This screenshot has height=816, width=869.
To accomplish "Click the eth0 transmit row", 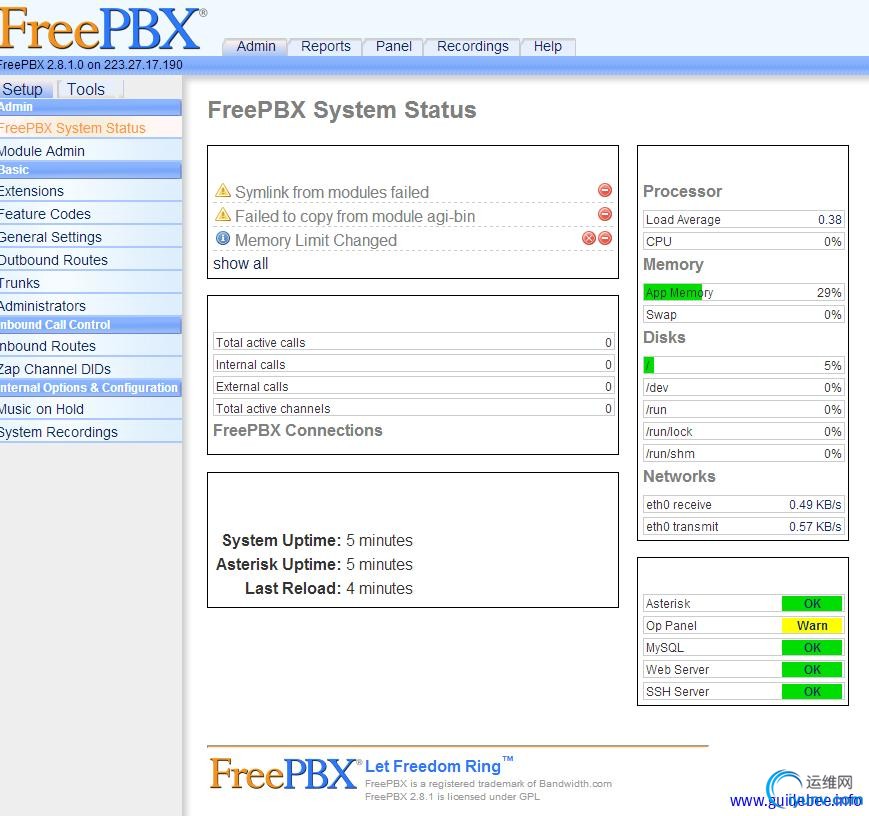I will click(744, 527).
